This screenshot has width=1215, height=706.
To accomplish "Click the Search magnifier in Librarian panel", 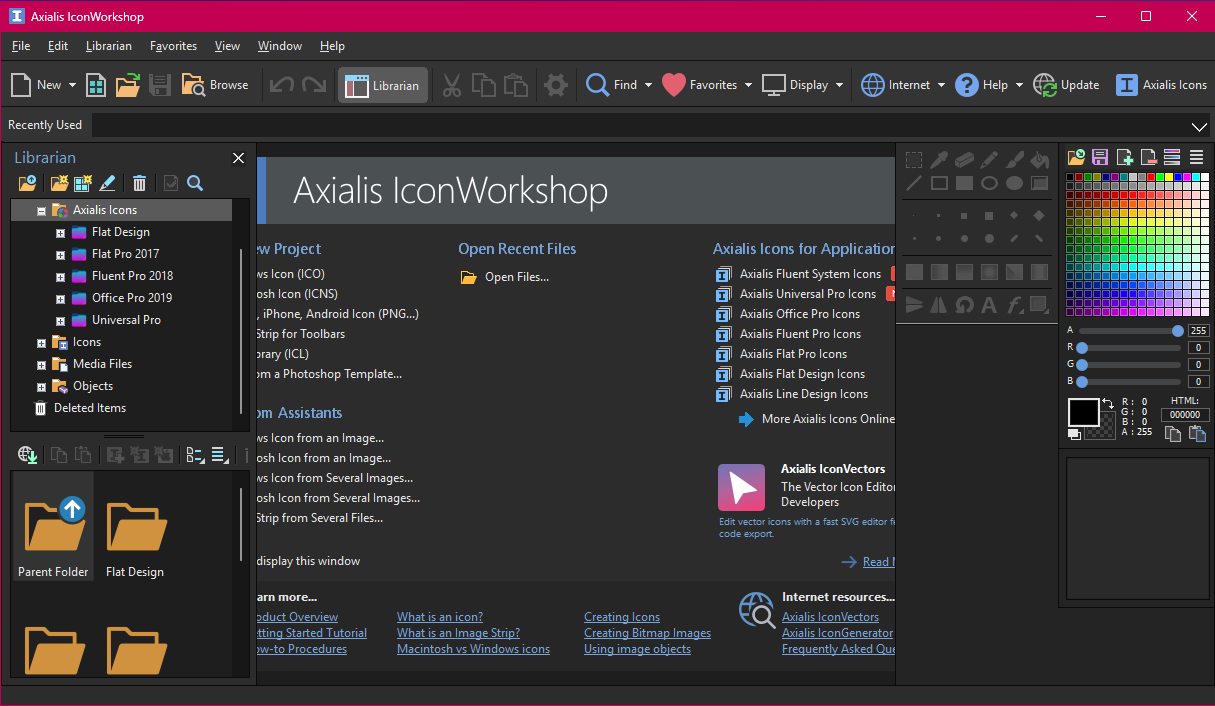I will 195,183.
